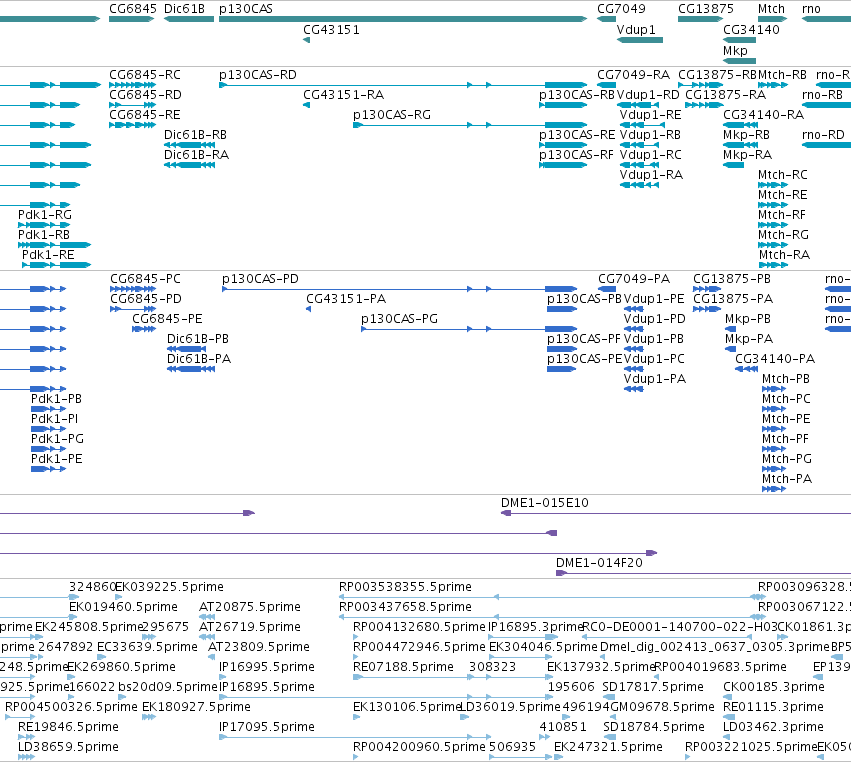851x762 pixels.
Task: Select the p130CAS gene bar
Action: coord(403,19)
